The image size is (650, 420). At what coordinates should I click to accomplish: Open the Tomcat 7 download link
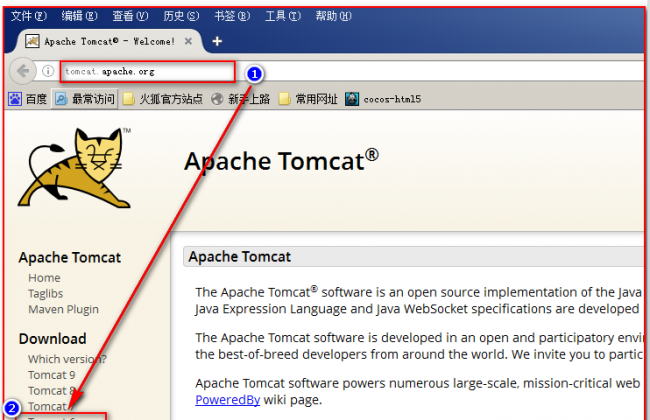pos(52,406)
